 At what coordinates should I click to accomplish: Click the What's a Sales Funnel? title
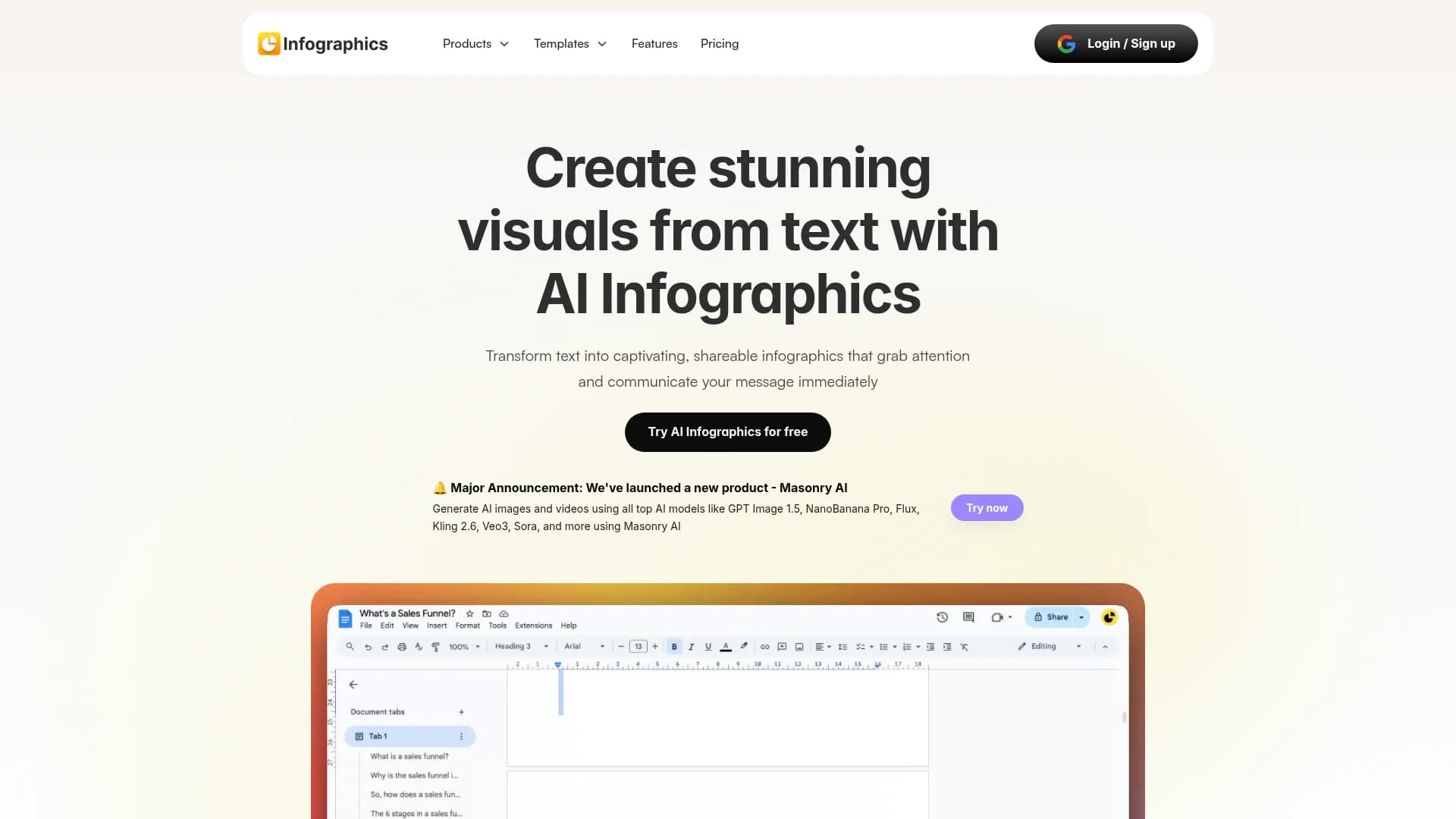tap(407, 613)
